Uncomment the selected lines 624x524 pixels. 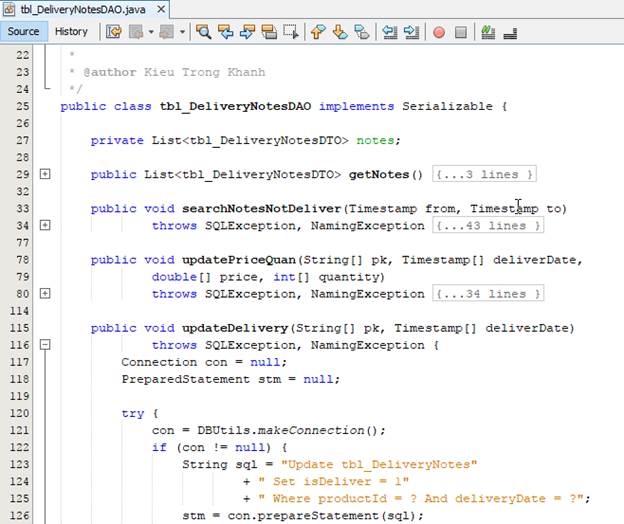(510, 32)
